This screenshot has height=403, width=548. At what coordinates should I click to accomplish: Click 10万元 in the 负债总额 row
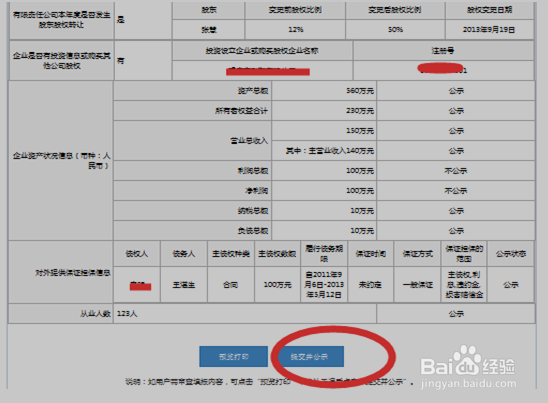click(362, 231)
